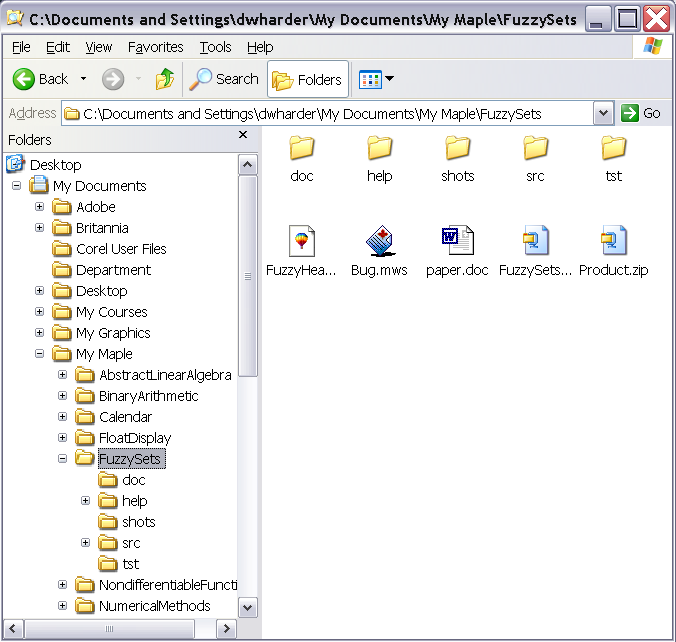This screenshot has width=676, height=642.
Task: Open the Address bar dropdown arrow
Action: [x=603, y=113]
